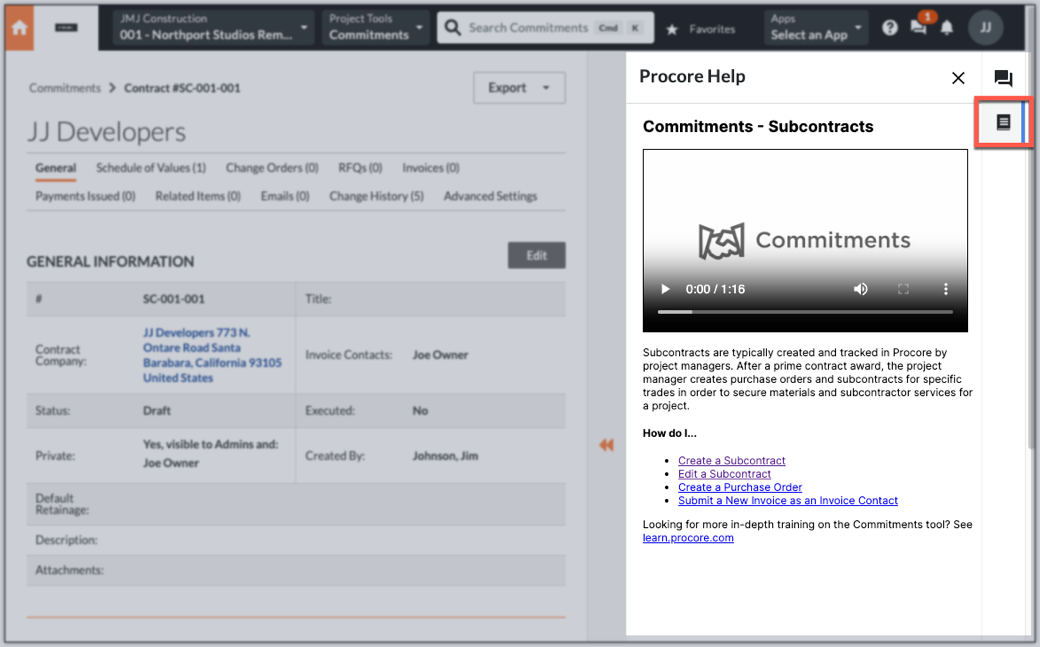
Task: Go to the Procore home icon
Action: pyautogui.click(x=19, y=28)
